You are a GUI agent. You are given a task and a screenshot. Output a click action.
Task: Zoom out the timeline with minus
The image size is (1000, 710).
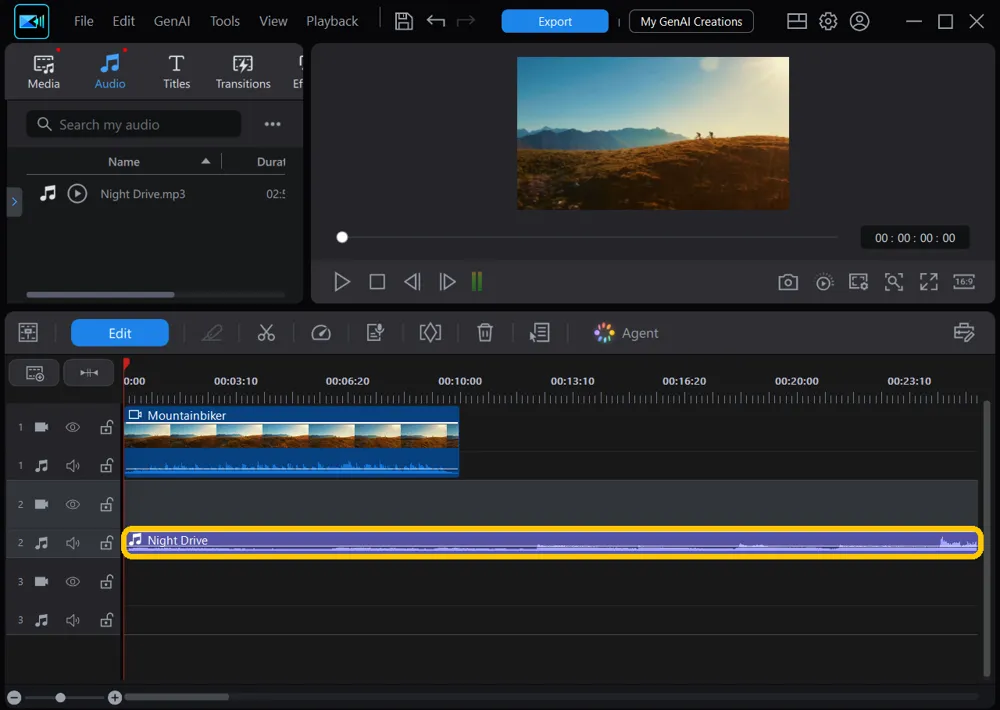(14, 697)
